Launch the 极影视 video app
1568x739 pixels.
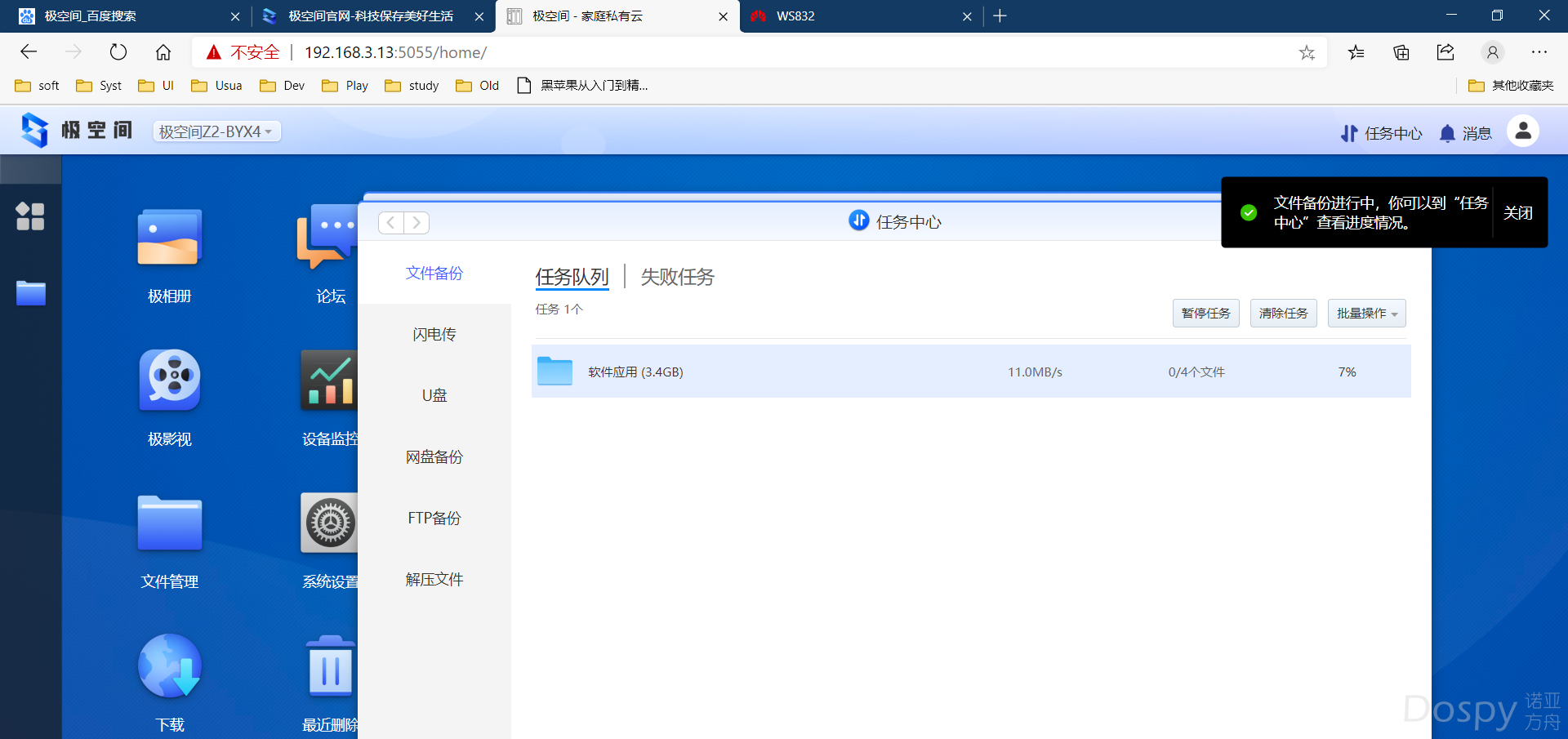click(x=169, y=380)
